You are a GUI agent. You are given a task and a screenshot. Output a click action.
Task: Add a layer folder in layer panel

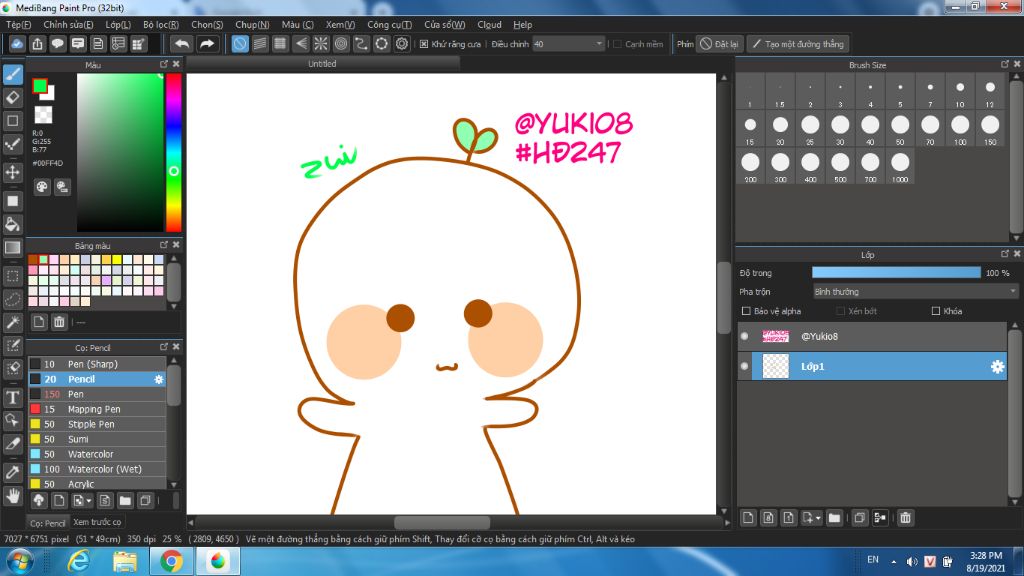point(834,518)
